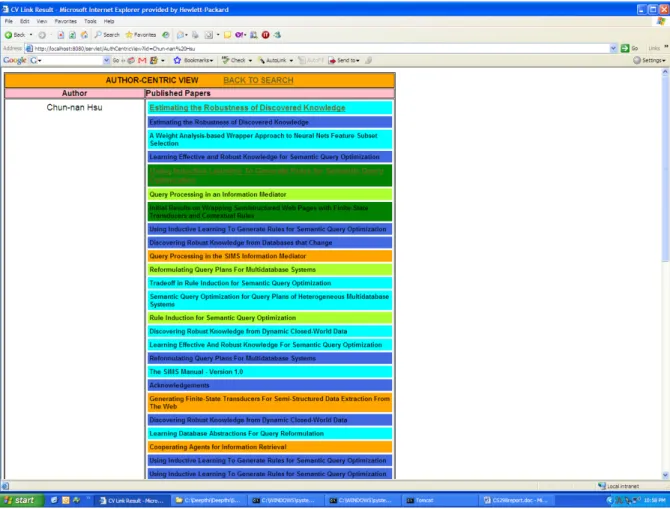
Task: Click the highlighter icon on Google toolbar
Action: 368,61
